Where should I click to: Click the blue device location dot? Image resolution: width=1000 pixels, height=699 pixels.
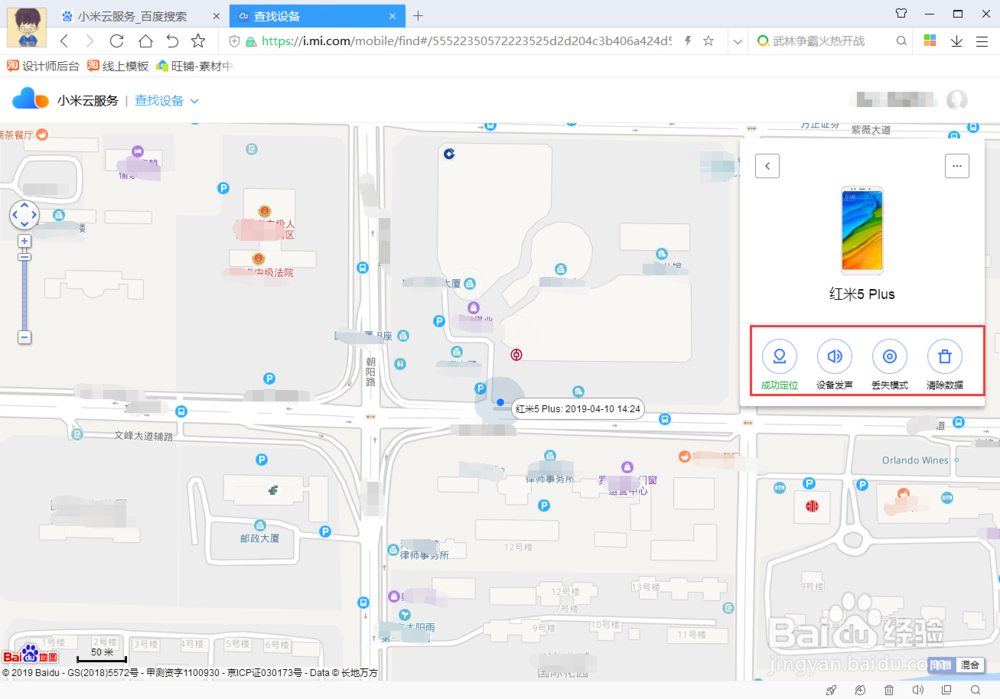pos(501,402)
